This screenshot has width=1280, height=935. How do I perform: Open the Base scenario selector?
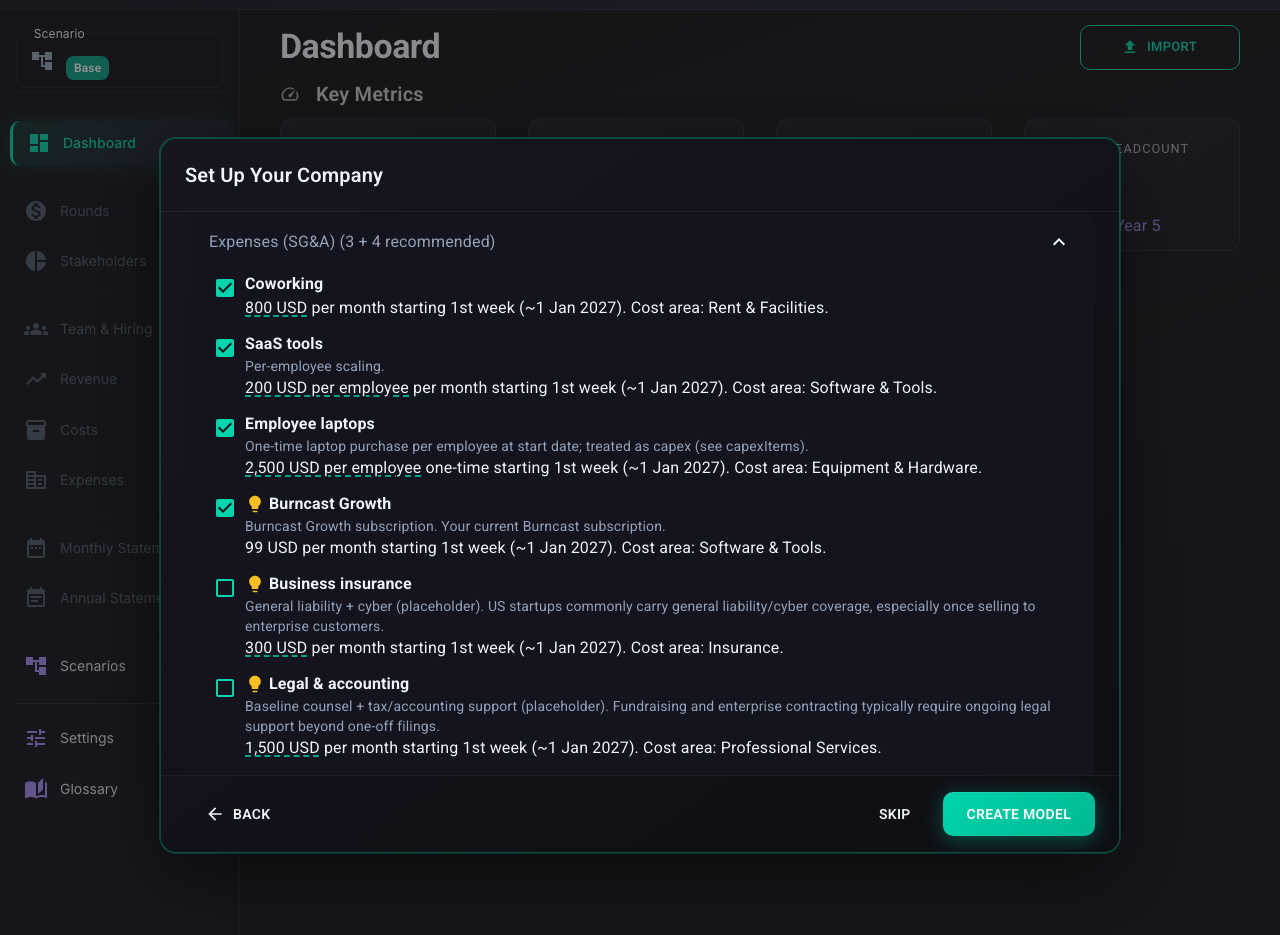119,61
